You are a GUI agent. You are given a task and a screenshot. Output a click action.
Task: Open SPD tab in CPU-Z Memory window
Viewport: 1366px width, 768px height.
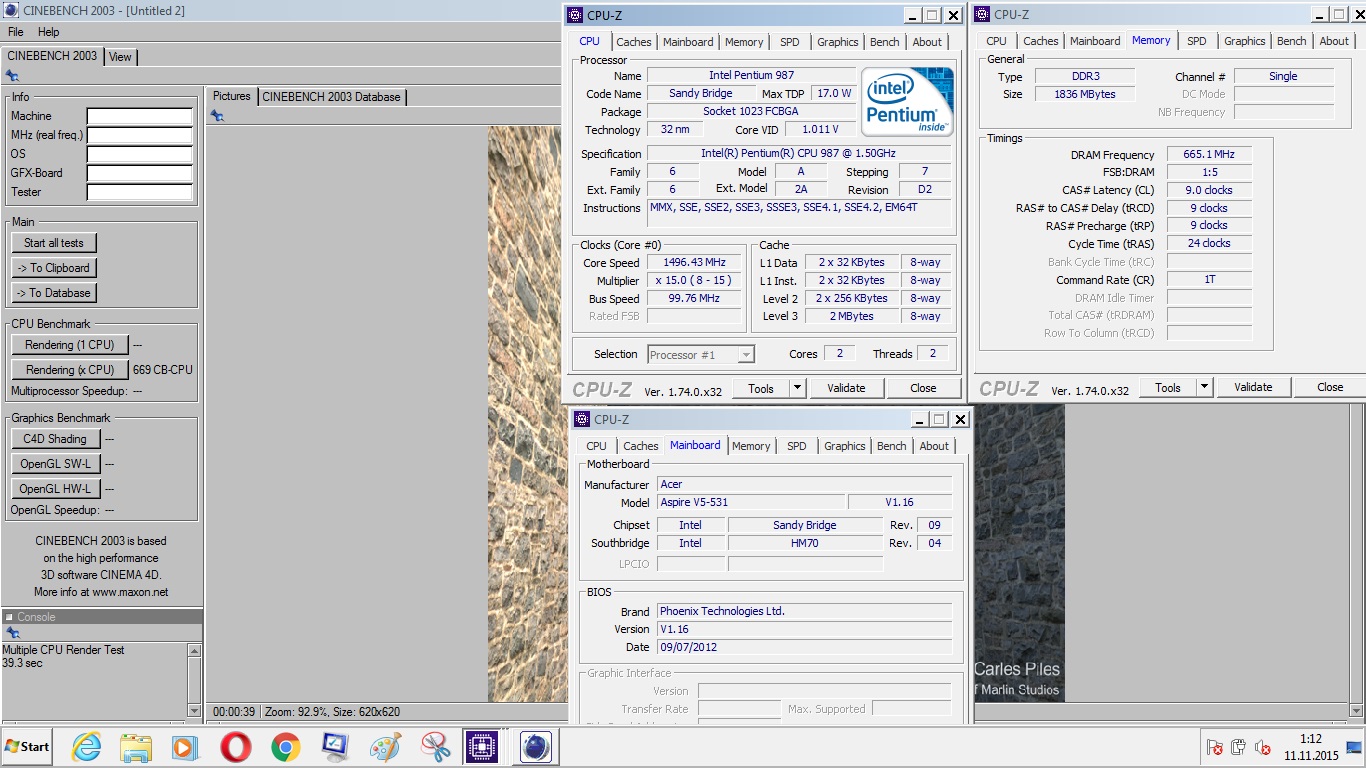coord(1197,41)
